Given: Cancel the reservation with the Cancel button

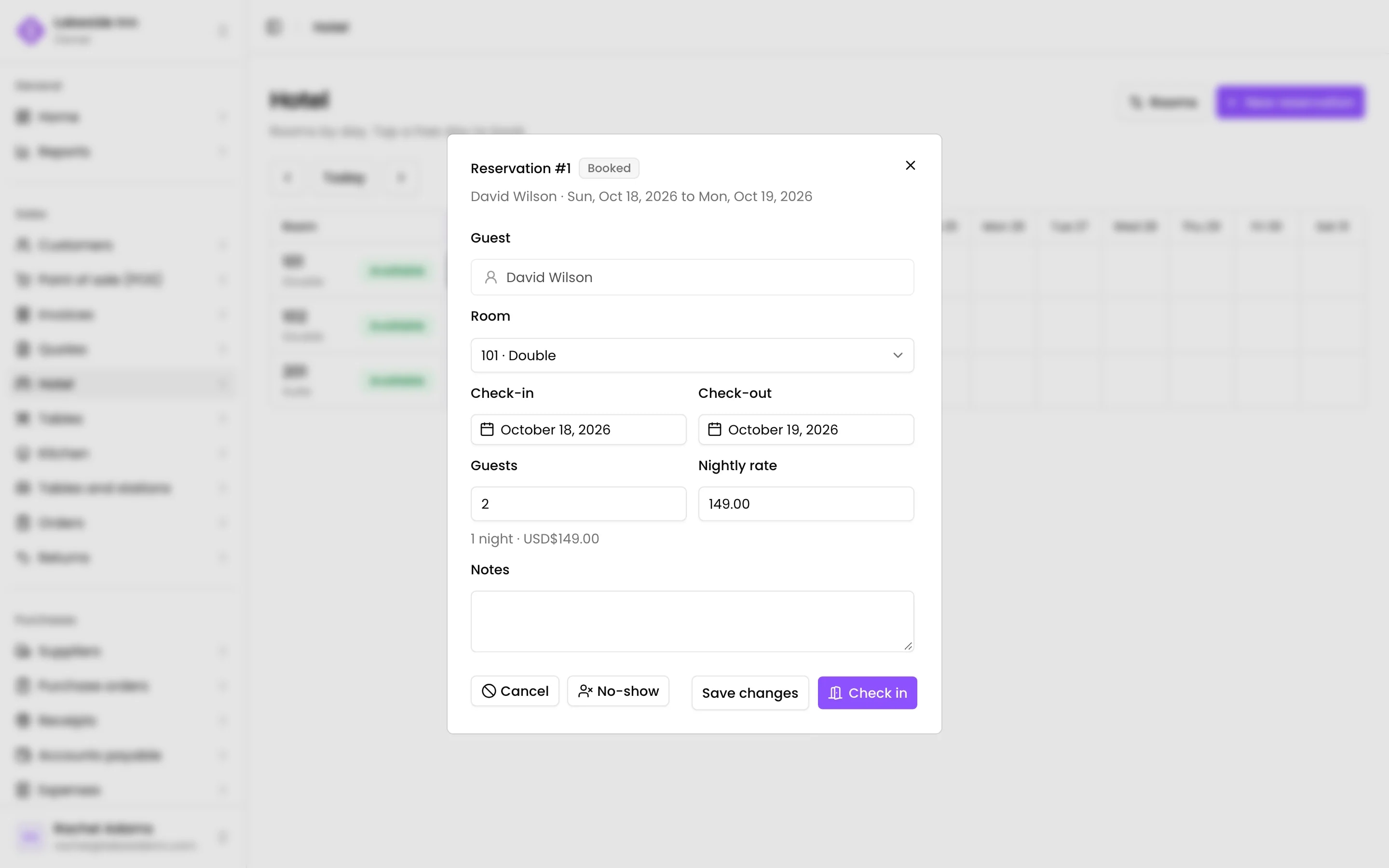Looking at the screenshot, I should click(x=515, y=691).
